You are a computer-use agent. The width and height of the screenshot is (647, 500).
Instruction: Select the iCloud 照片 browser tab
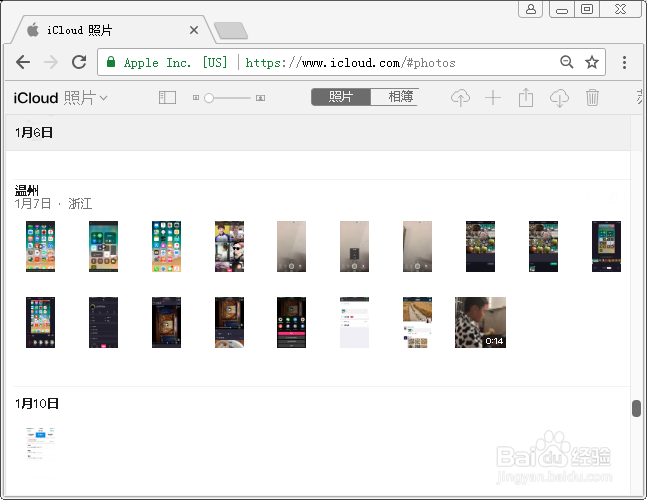(113, 30)
